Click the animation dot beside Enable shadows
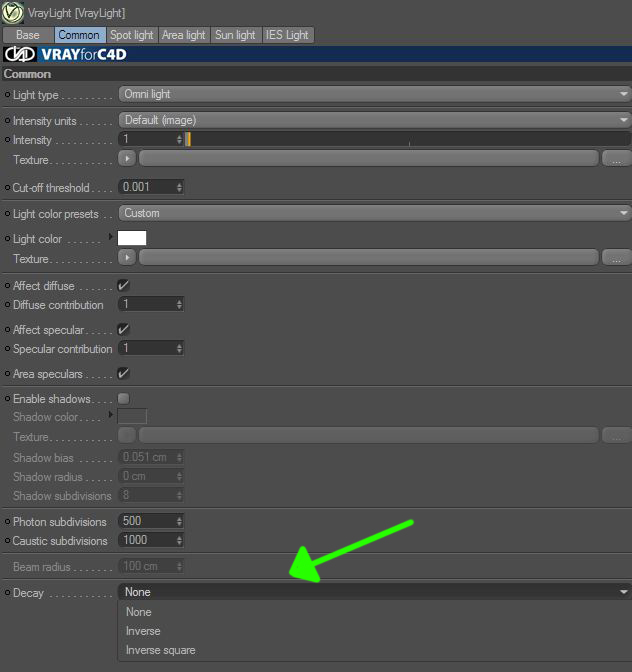The width and height of the screenshot is (632, 672). pos(7,399)
